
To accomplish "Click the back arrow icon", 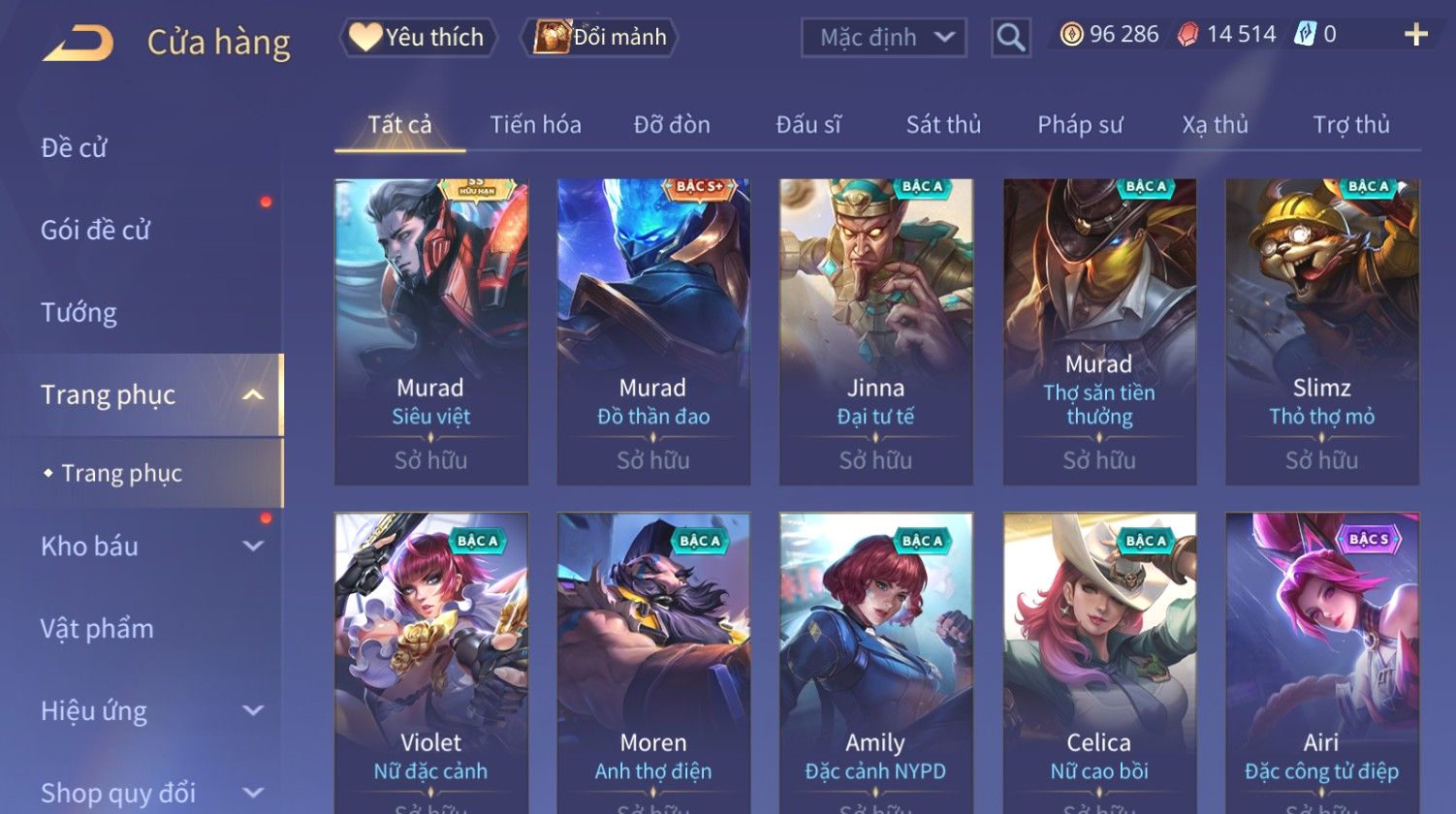I will [79, 43].
